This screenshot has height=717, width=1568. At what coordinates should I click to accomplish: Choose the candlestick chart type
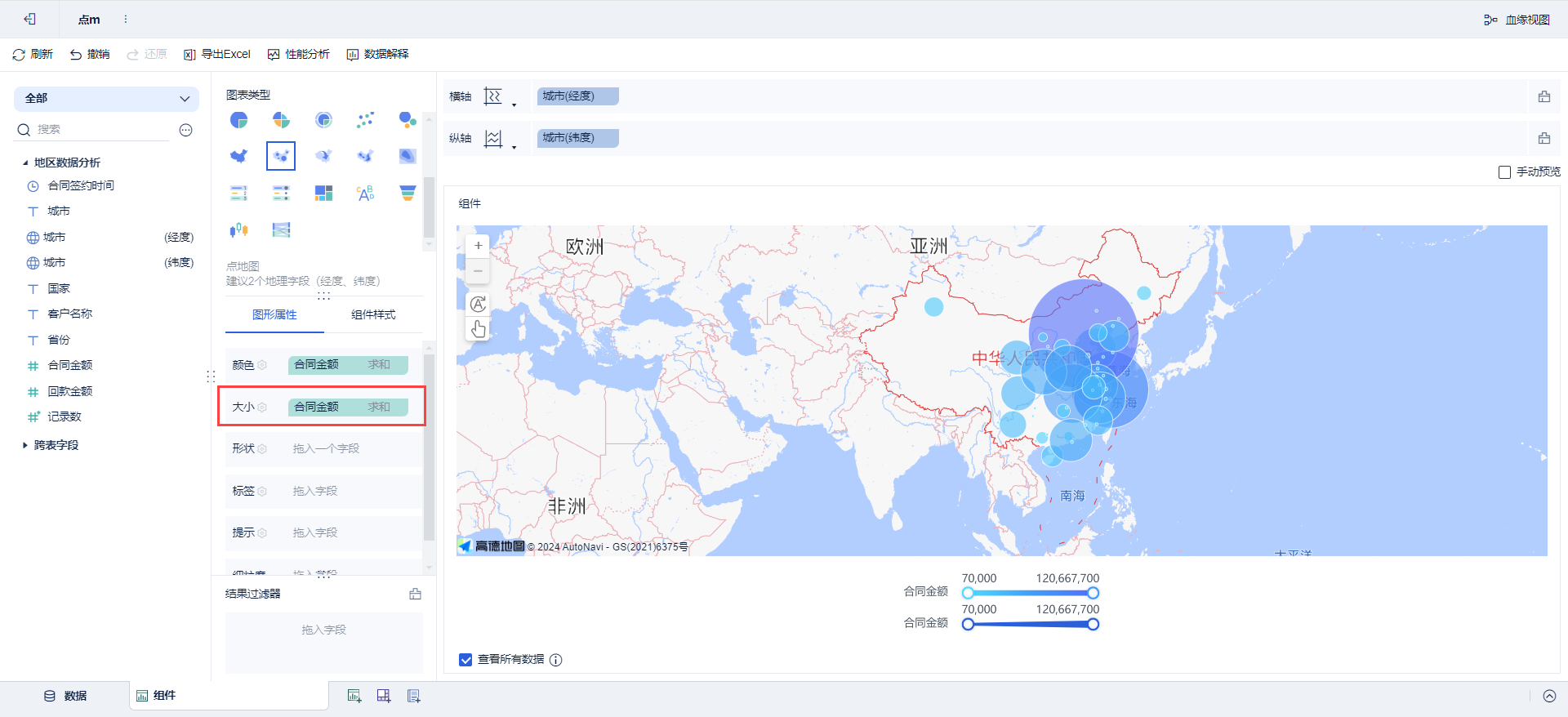point(238,229)
